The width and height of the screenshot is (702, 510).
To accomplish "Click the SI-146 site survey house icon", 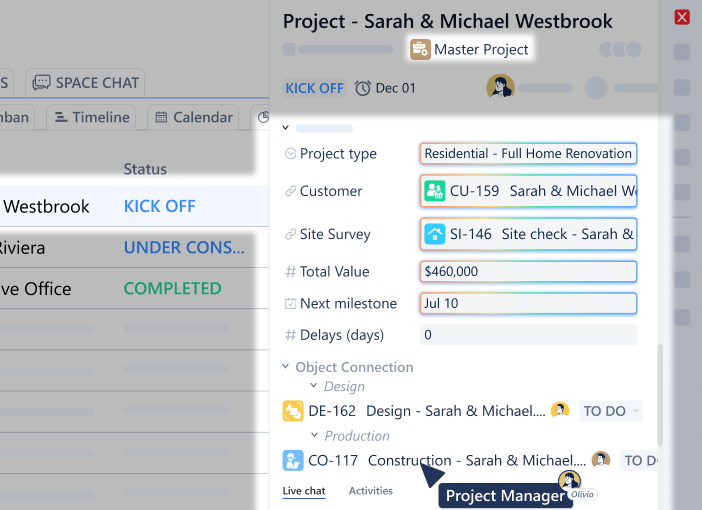I will [x=434, y=234].
